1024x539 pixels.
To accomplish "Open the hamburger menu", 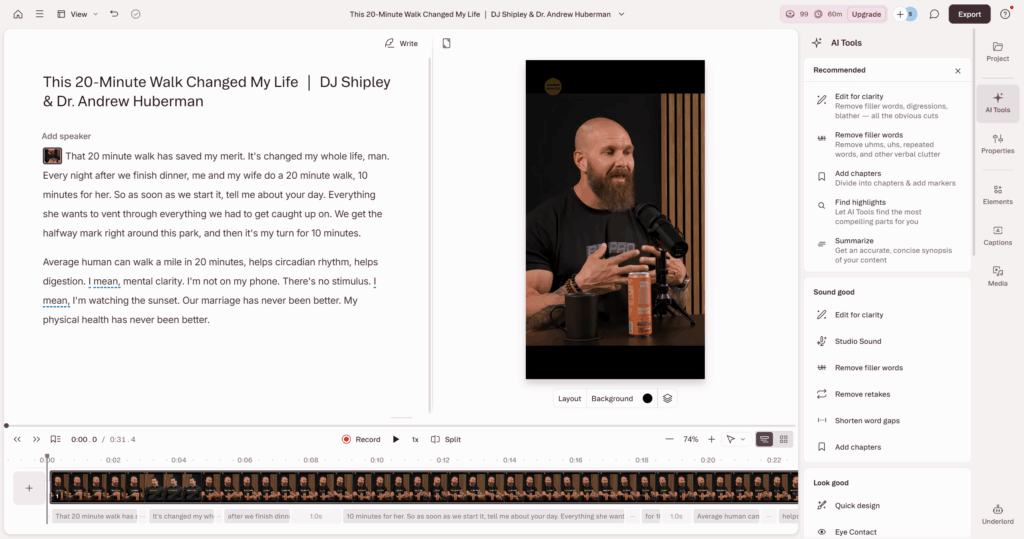I will 40,14.
